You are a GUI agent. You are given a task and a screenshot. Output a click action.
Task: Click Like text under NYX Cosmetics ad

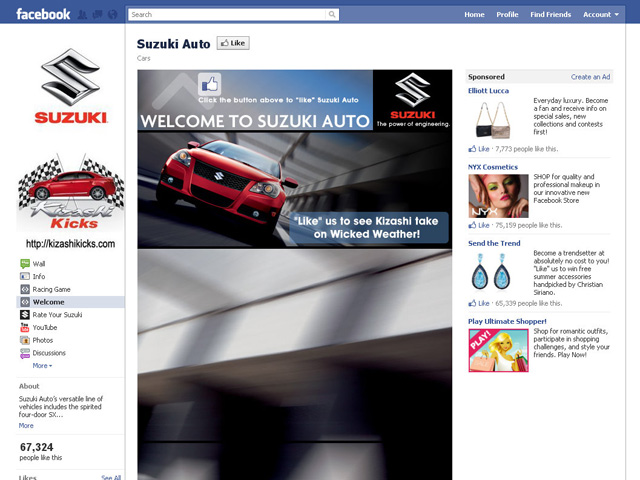pyautogui.click(x=484, y=225)
